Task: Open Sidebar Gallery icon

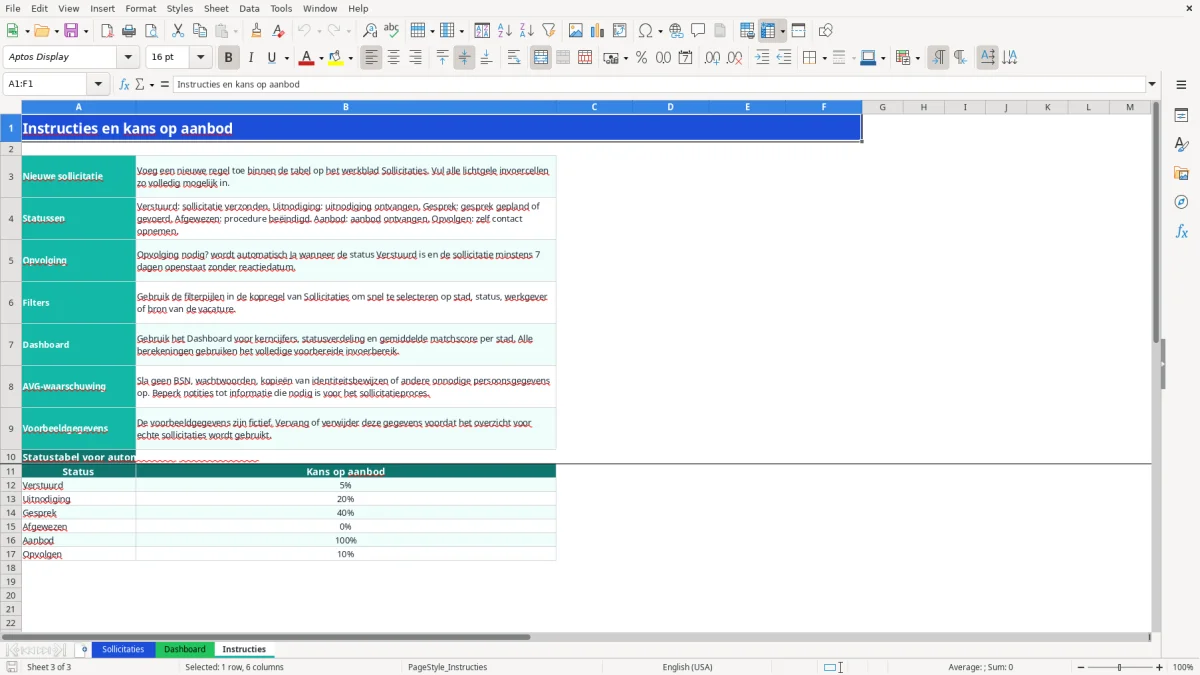Action: [1181, 173]
